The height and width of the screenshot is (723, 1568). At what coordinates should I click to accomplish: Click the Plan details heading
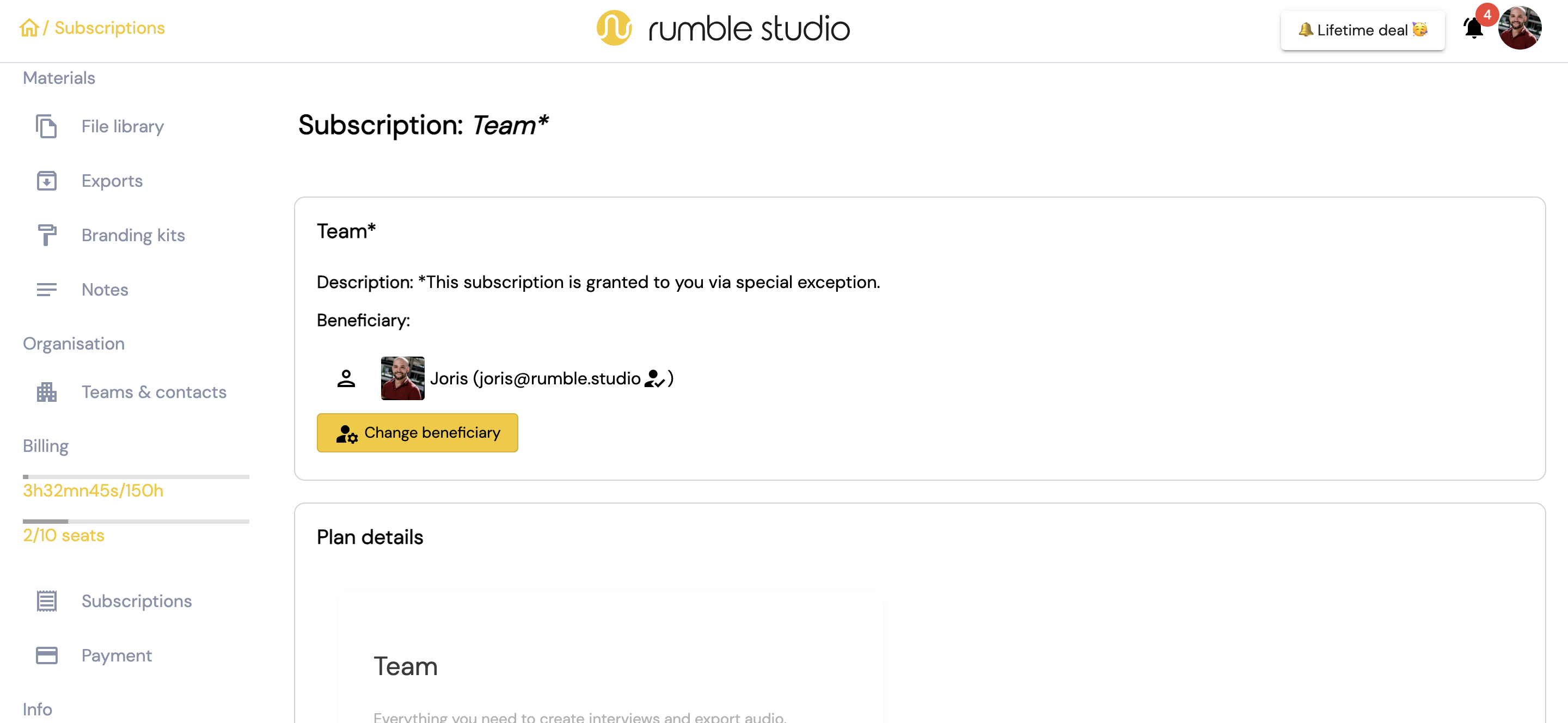coord(370,537)
